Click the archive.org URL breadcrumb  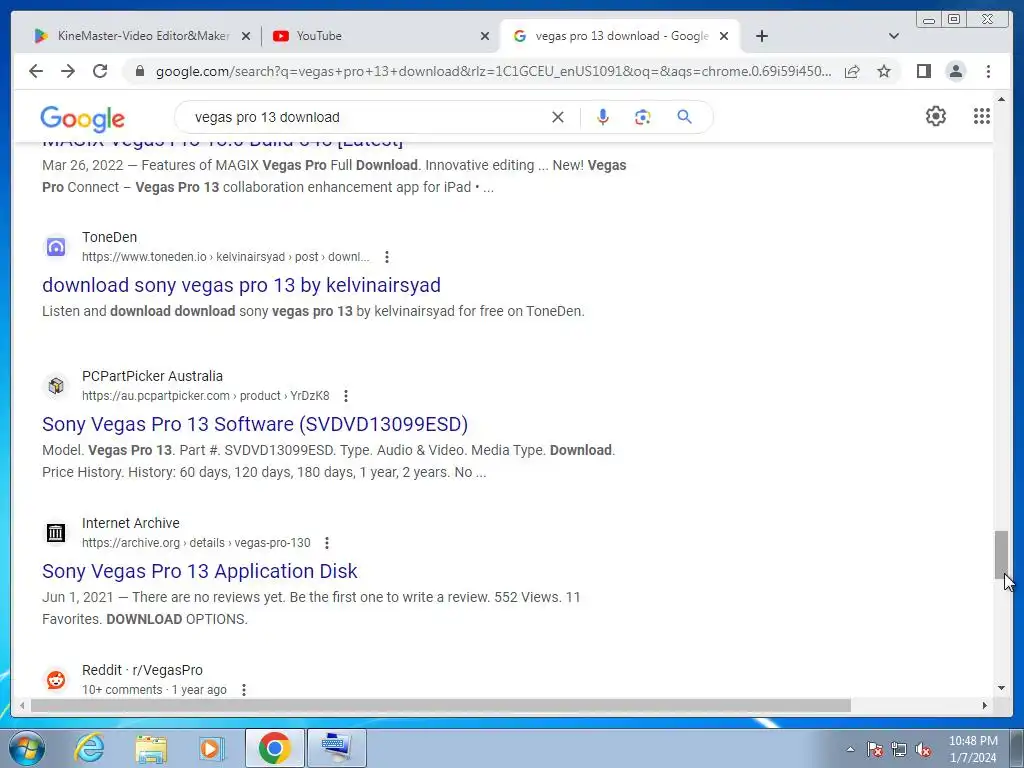pyautogui.click(x=196, y=543)
